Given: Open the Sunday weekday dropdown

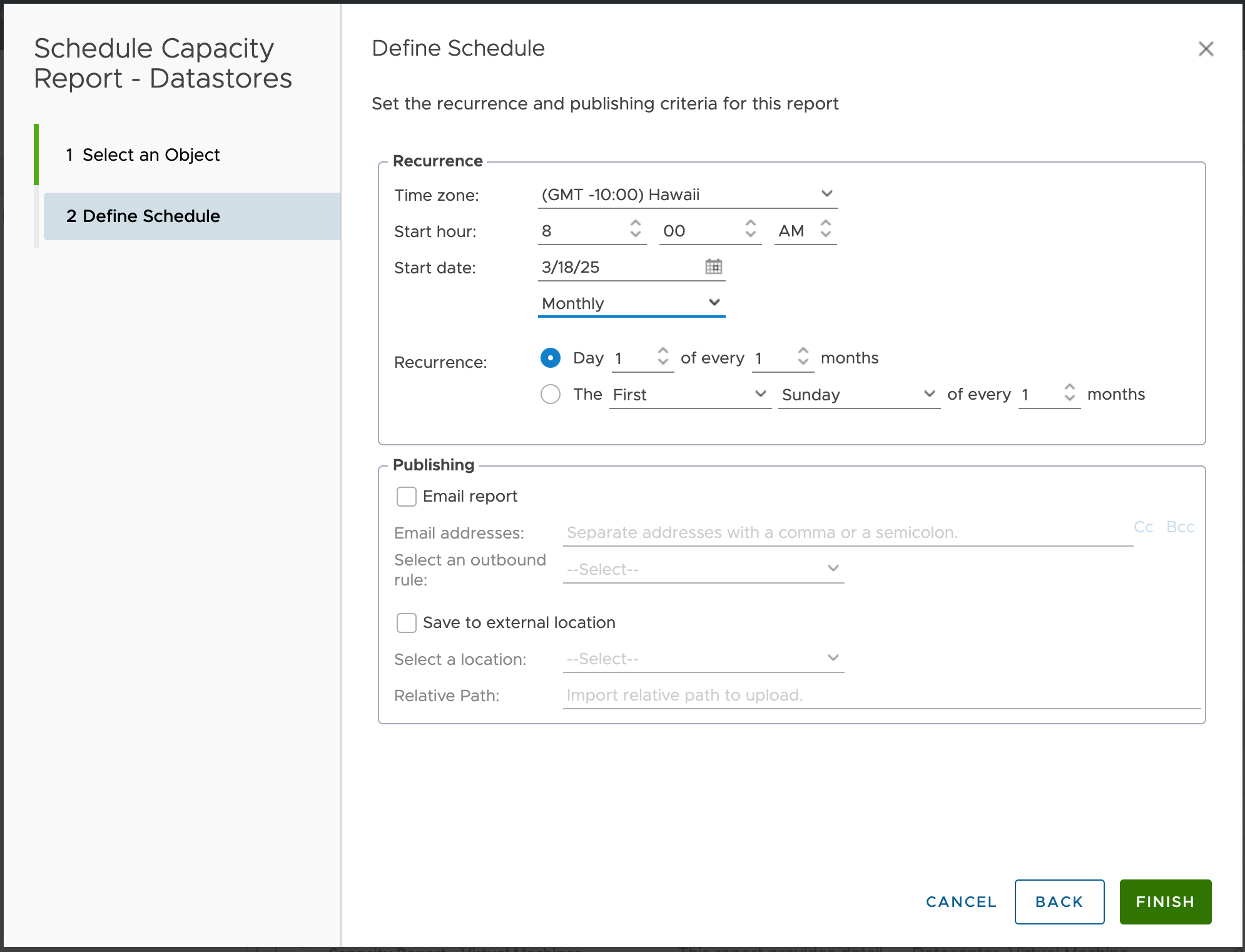Looking at the screenshot, I should pos(858,395).
